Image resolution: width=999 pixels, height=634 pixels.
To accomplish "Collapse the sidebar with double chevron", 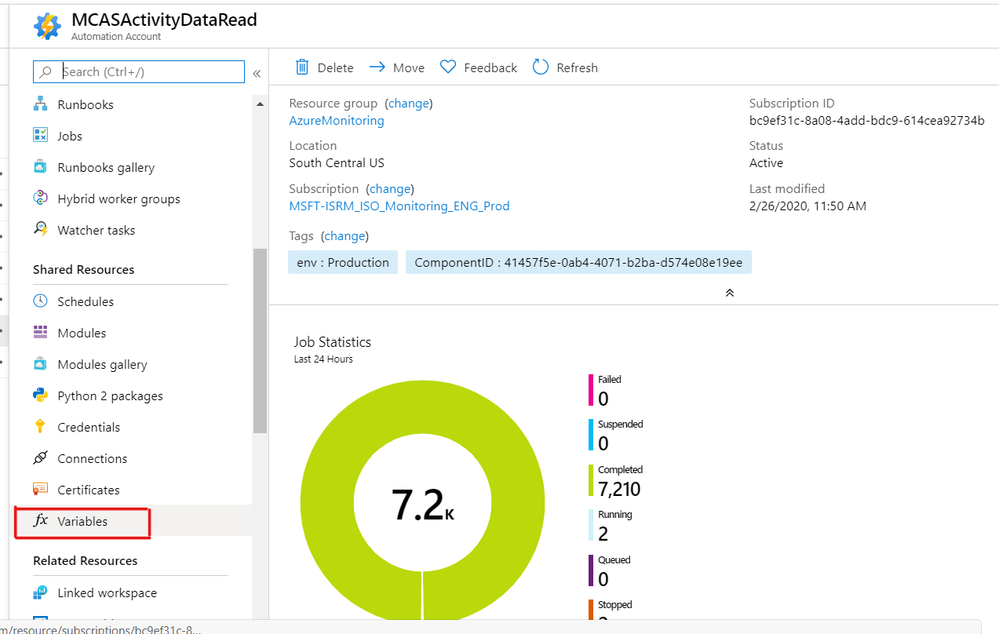I will tap(257, 73).
